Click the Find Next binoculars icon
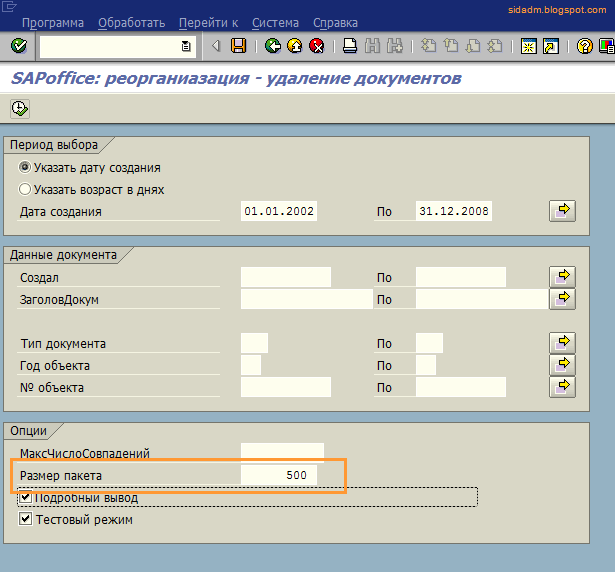The height and width of the screenshot is (572, 615). pyautogui.click(x=395, y=46)
